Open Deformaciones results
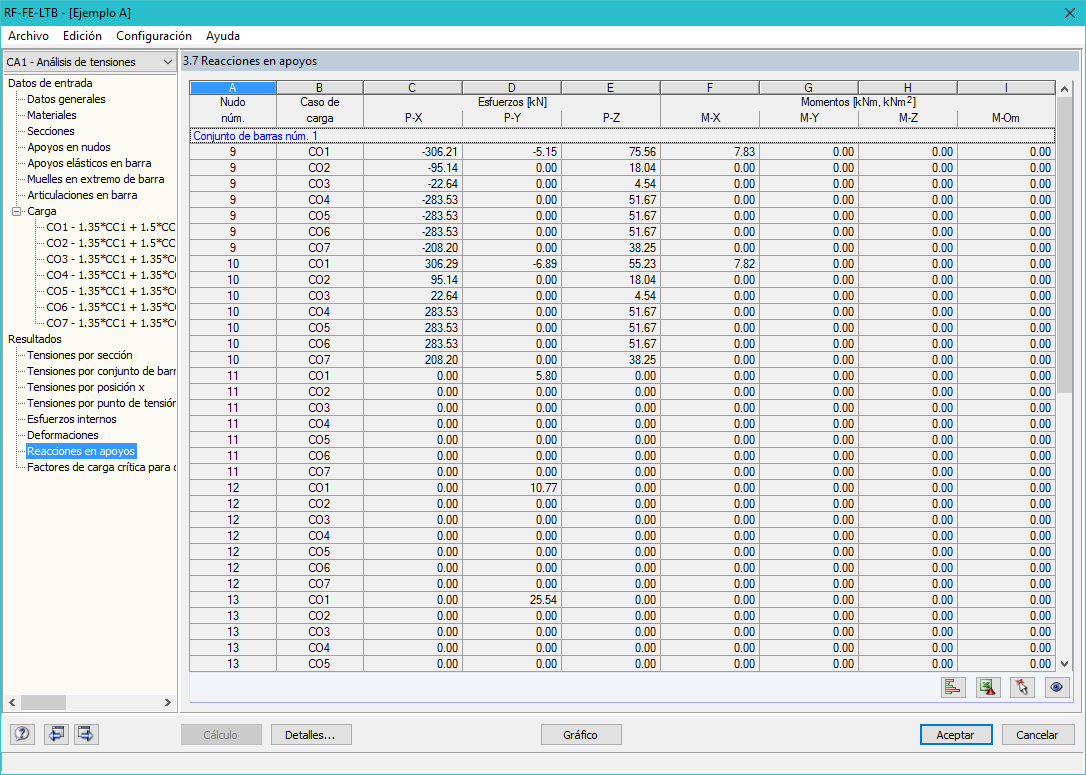The height and width of the screenshot is (775, 1086). click(63, 435)
